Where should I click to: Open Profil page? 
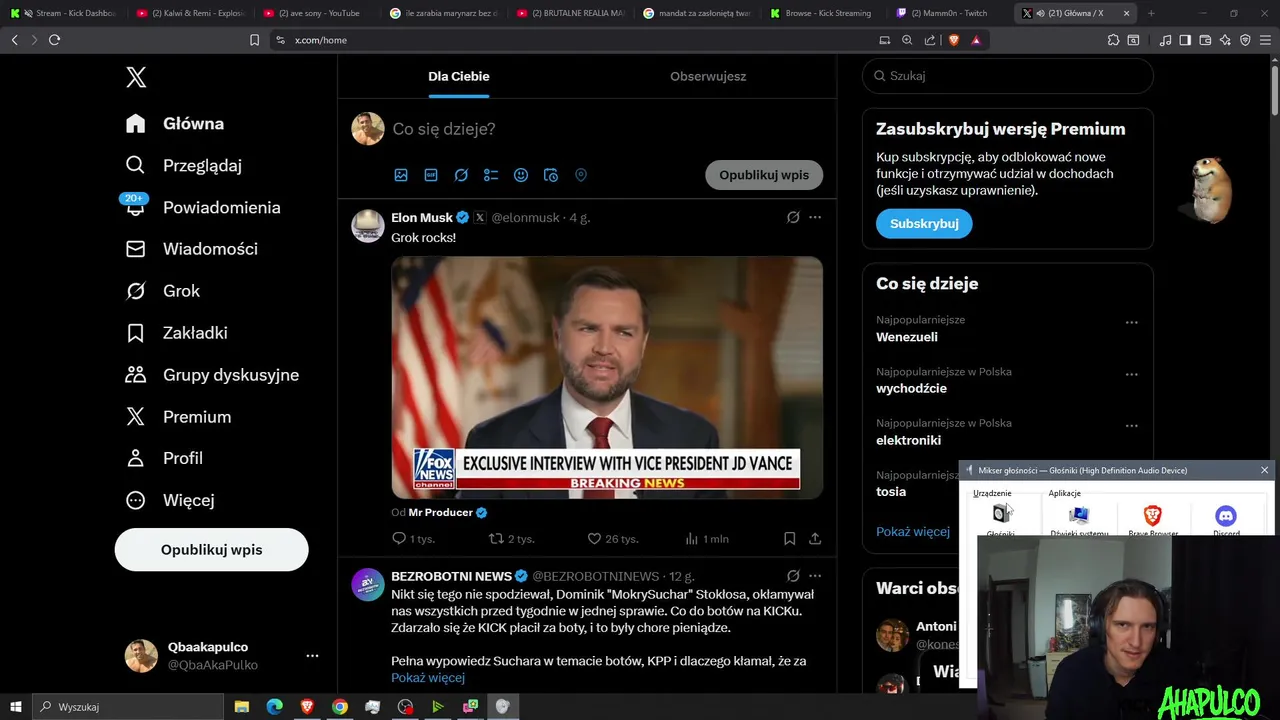pyautogui.click(x=164, y=458)
